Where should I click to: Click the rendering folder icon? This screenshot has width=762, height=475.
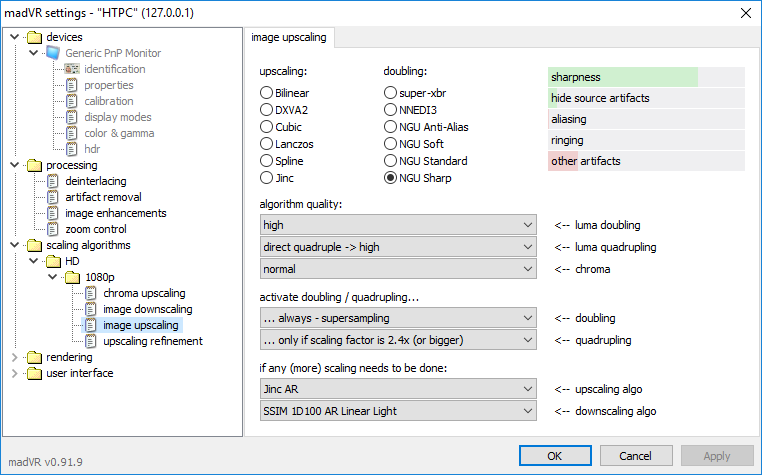34,357
